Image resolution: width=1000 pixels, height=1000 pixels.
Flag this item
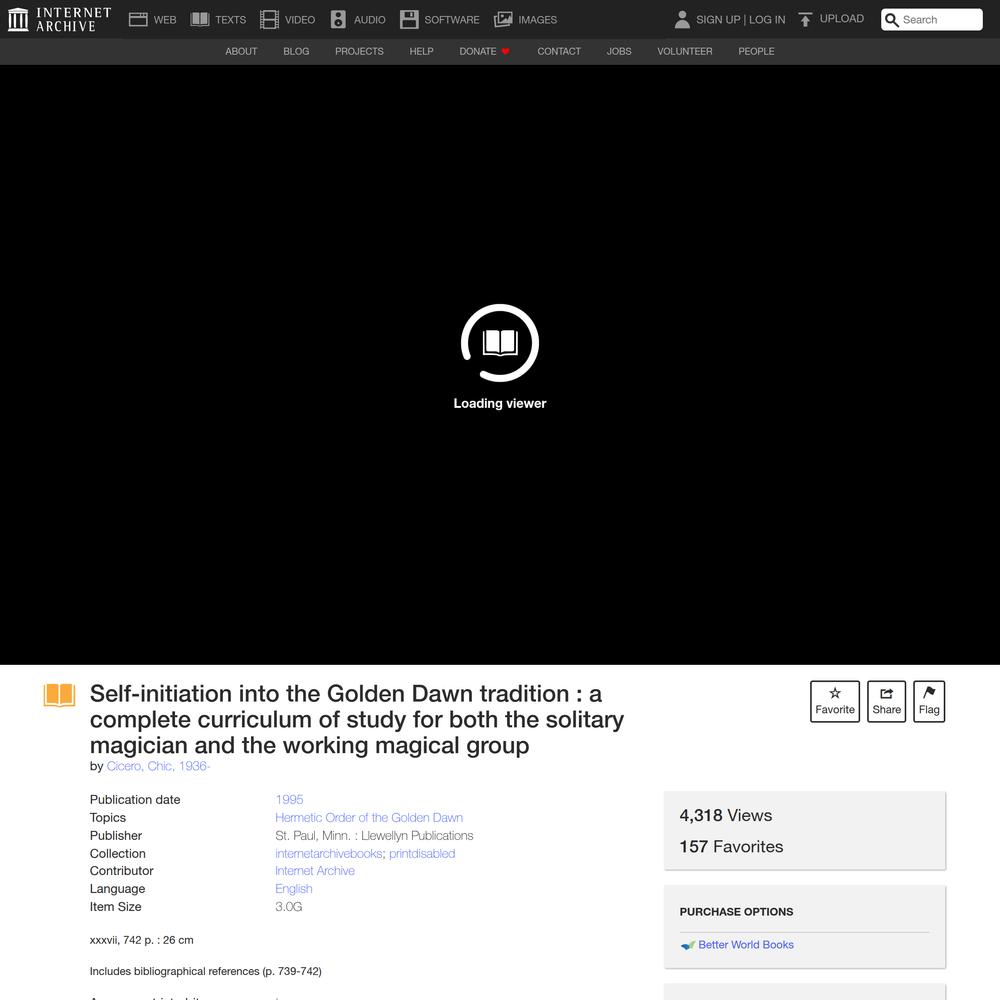(x=929, y=701)
